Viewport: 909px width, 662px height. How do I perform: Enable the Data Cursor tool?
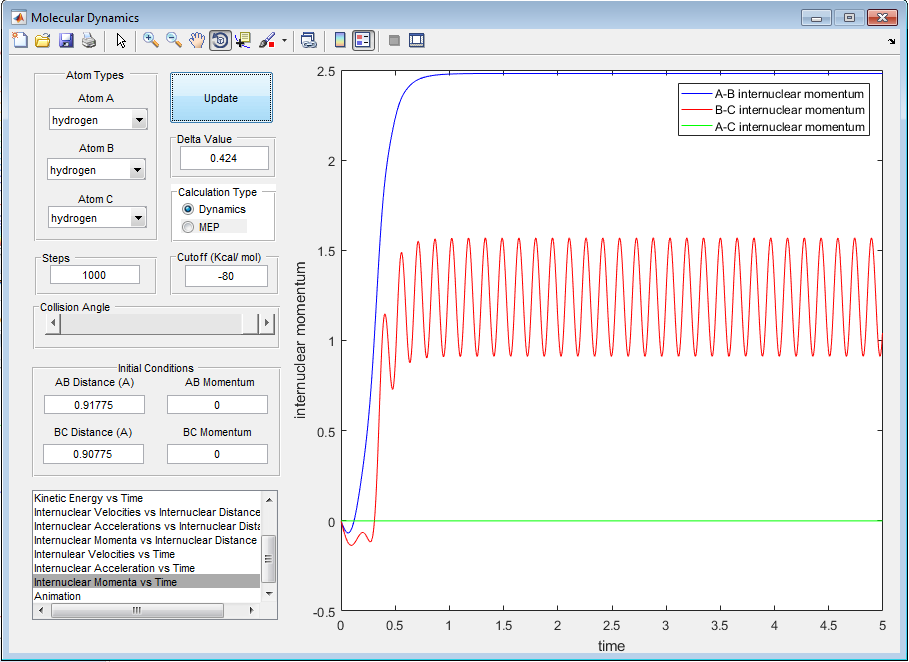tap(243, 41)
